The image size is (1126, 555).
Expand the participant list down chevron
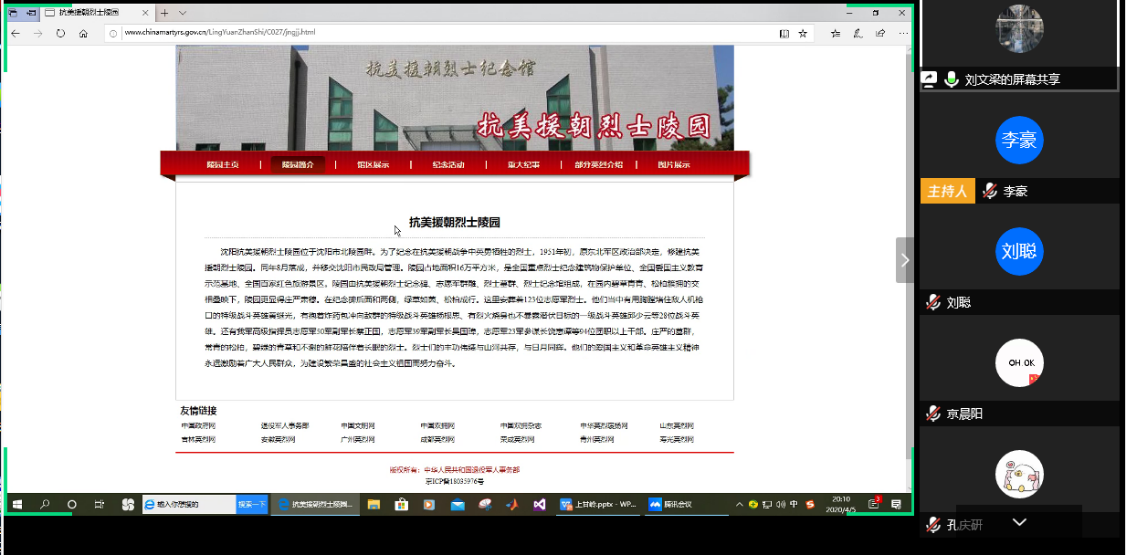(1019, 522)
